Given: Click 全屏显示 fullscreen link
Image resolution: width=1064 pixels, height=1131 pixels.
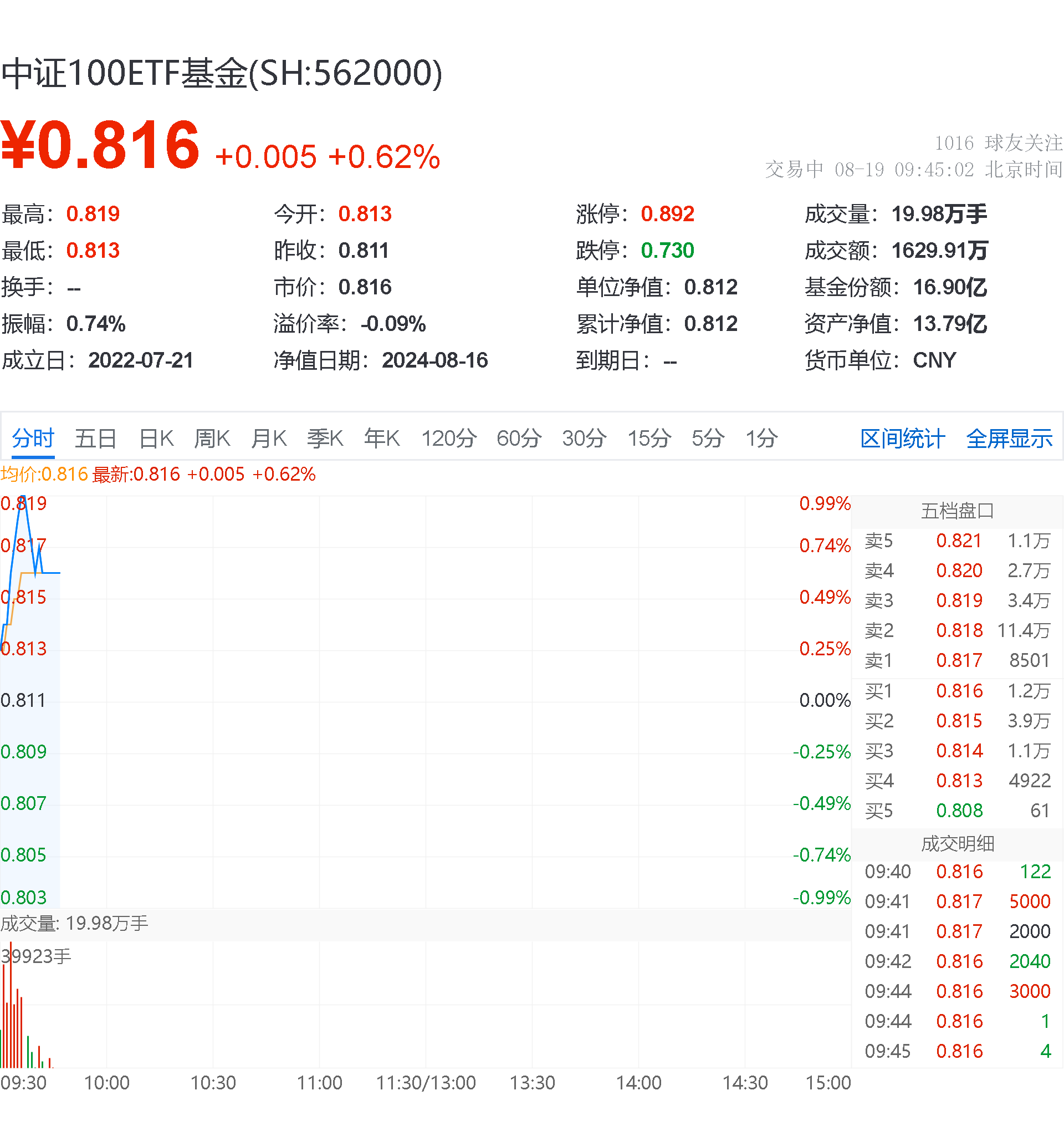Looking at the screenshot, I should click(x=1009, y=439).
